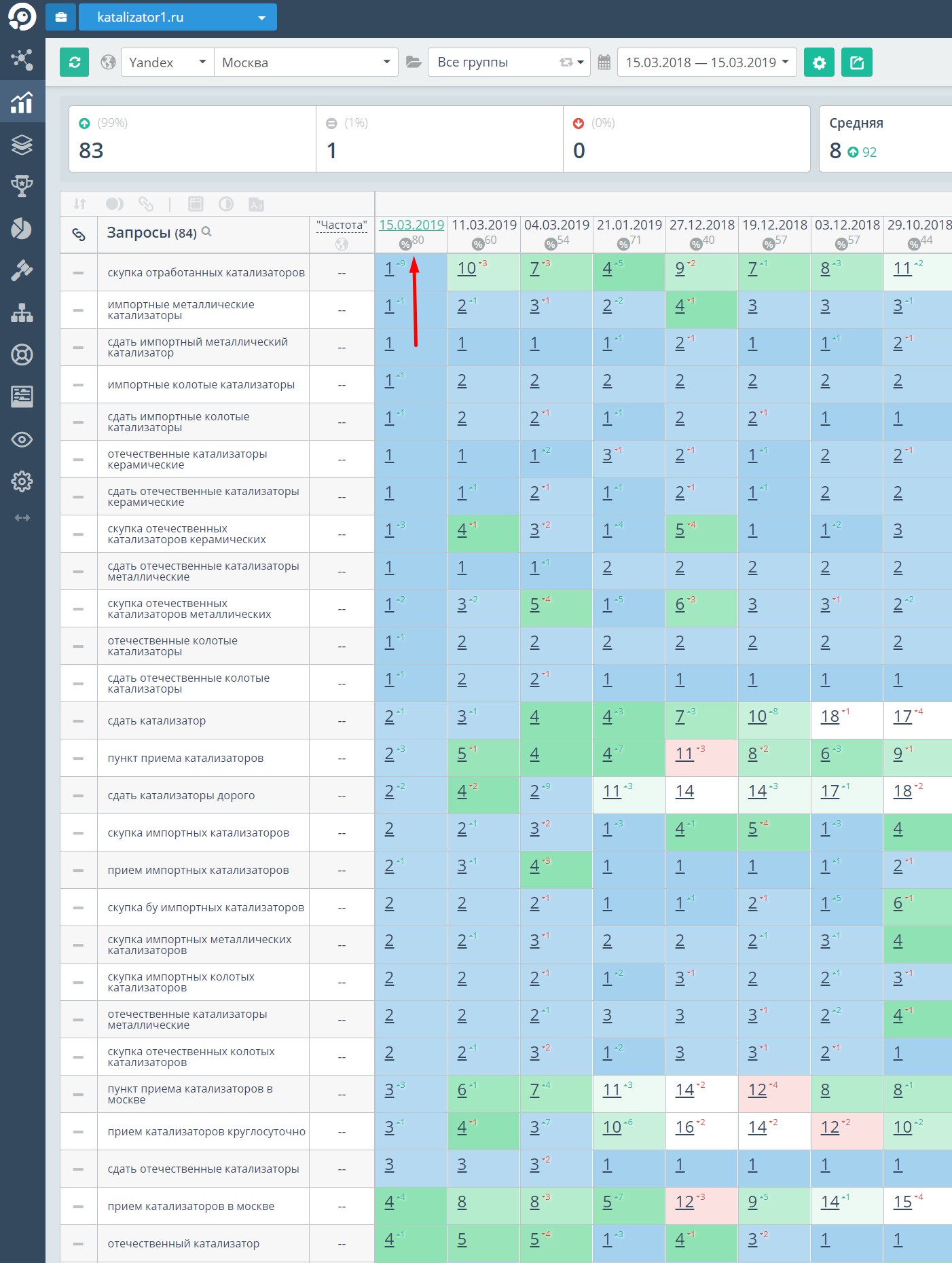The width and height of the screenshot is (952, 1263).
Task: Click the 11.03.2019 date column header
Action: (x=484, y=225)
